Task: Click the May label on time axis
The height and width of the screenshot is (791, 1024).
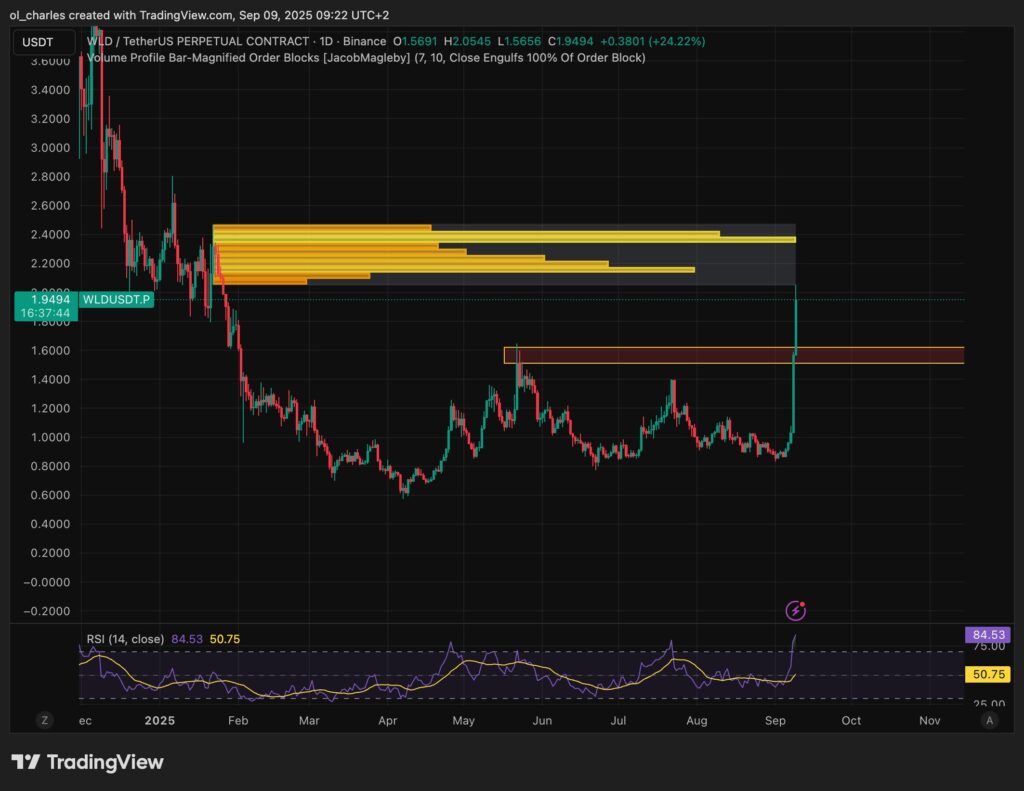Action: [x=463, y=720]
